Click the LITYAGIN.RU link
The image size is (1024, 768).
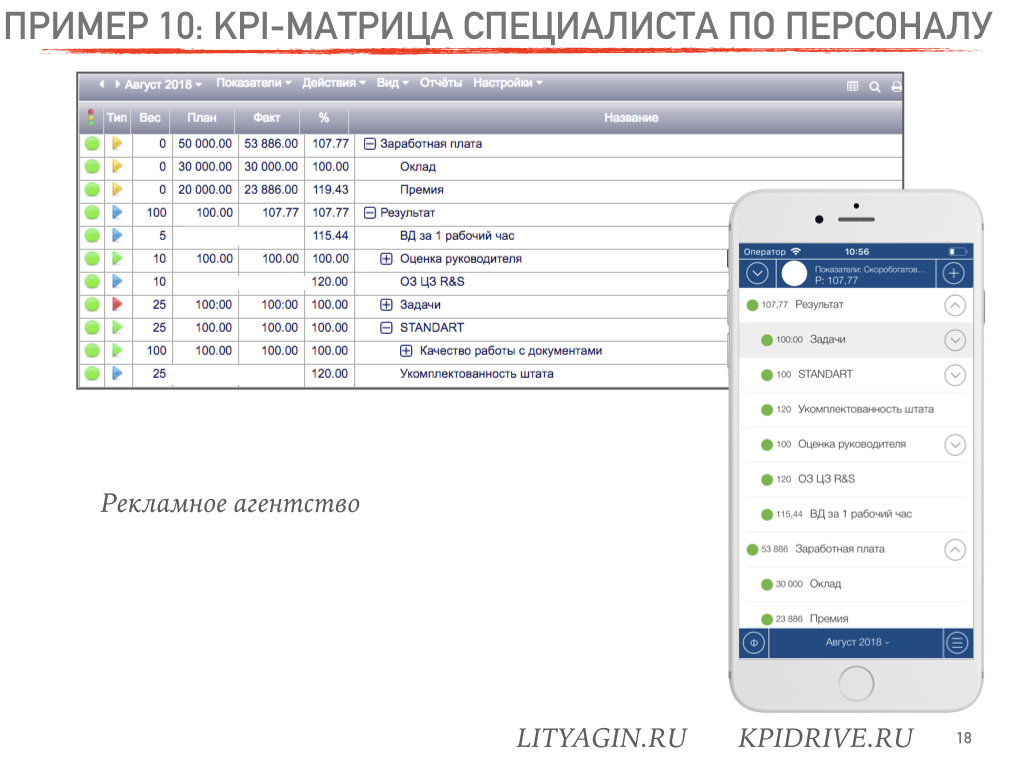click(x=601, y=738)
